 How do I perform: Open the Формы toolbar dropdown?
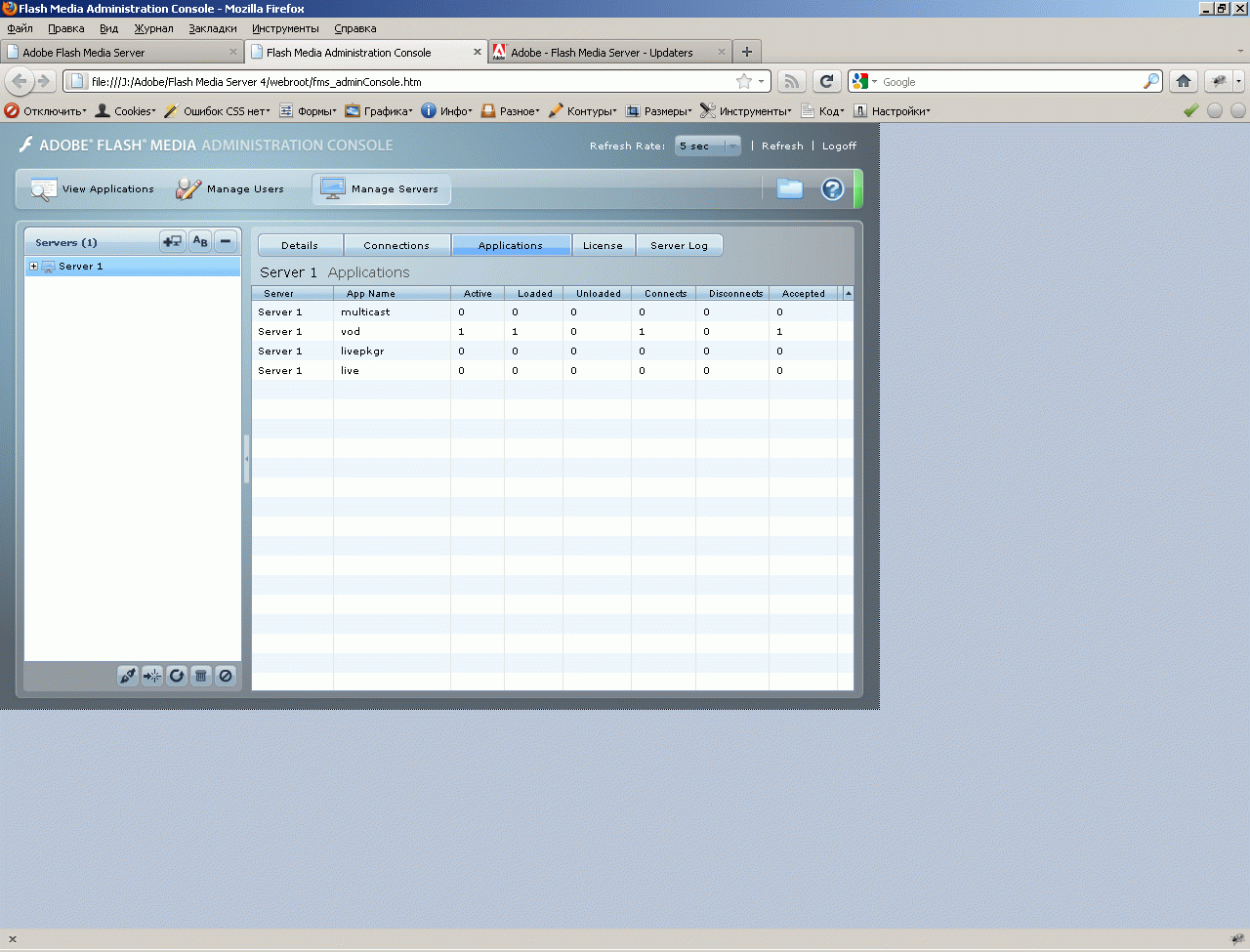[x=308, y=110]
